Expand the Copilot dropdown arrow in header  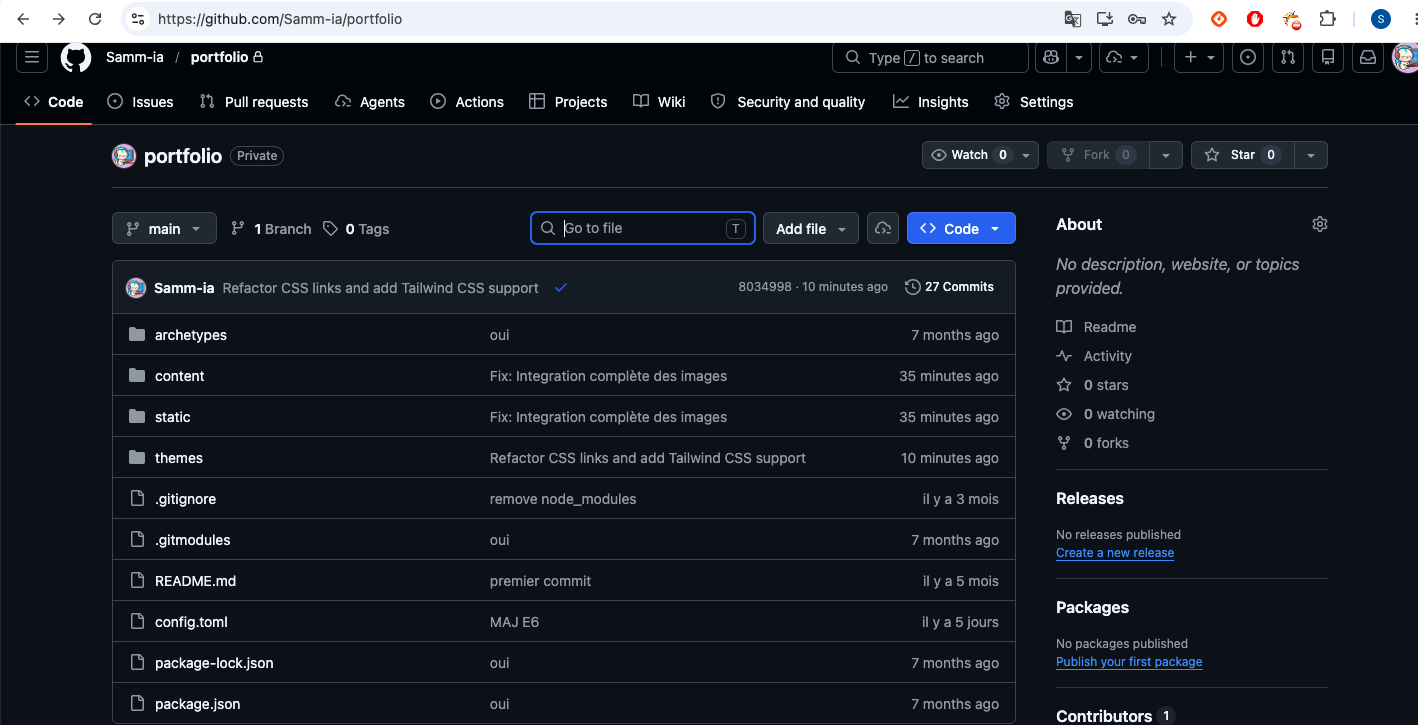click(x=1079, y=58)
